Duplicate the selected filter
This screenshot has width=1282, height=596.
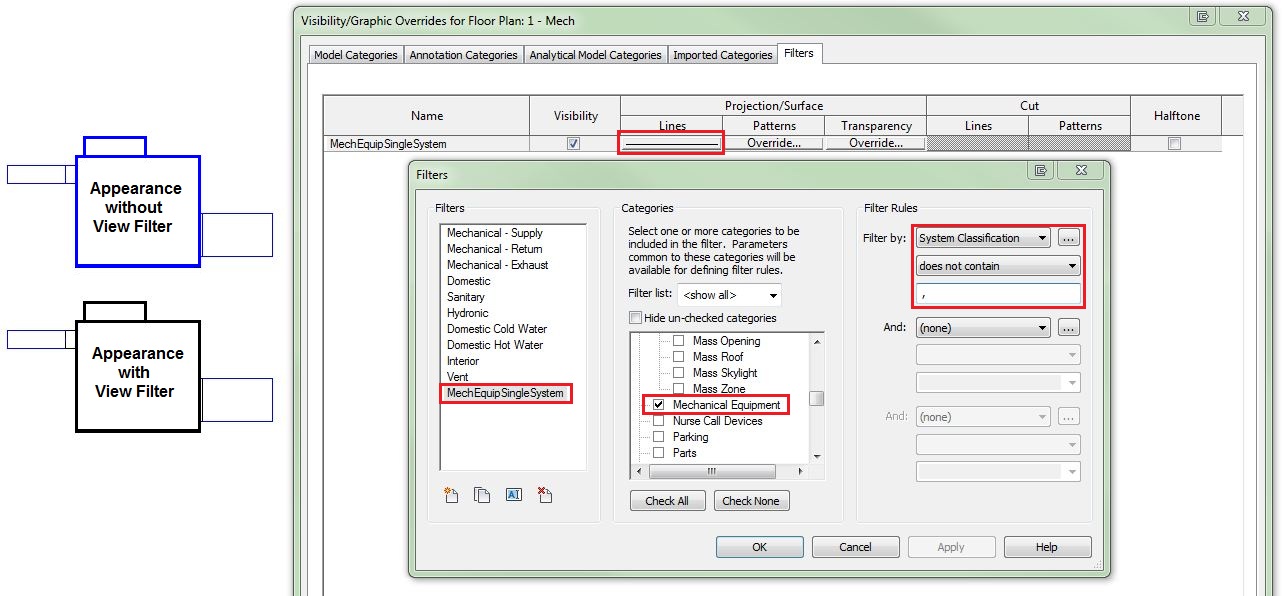pos(482,494)
